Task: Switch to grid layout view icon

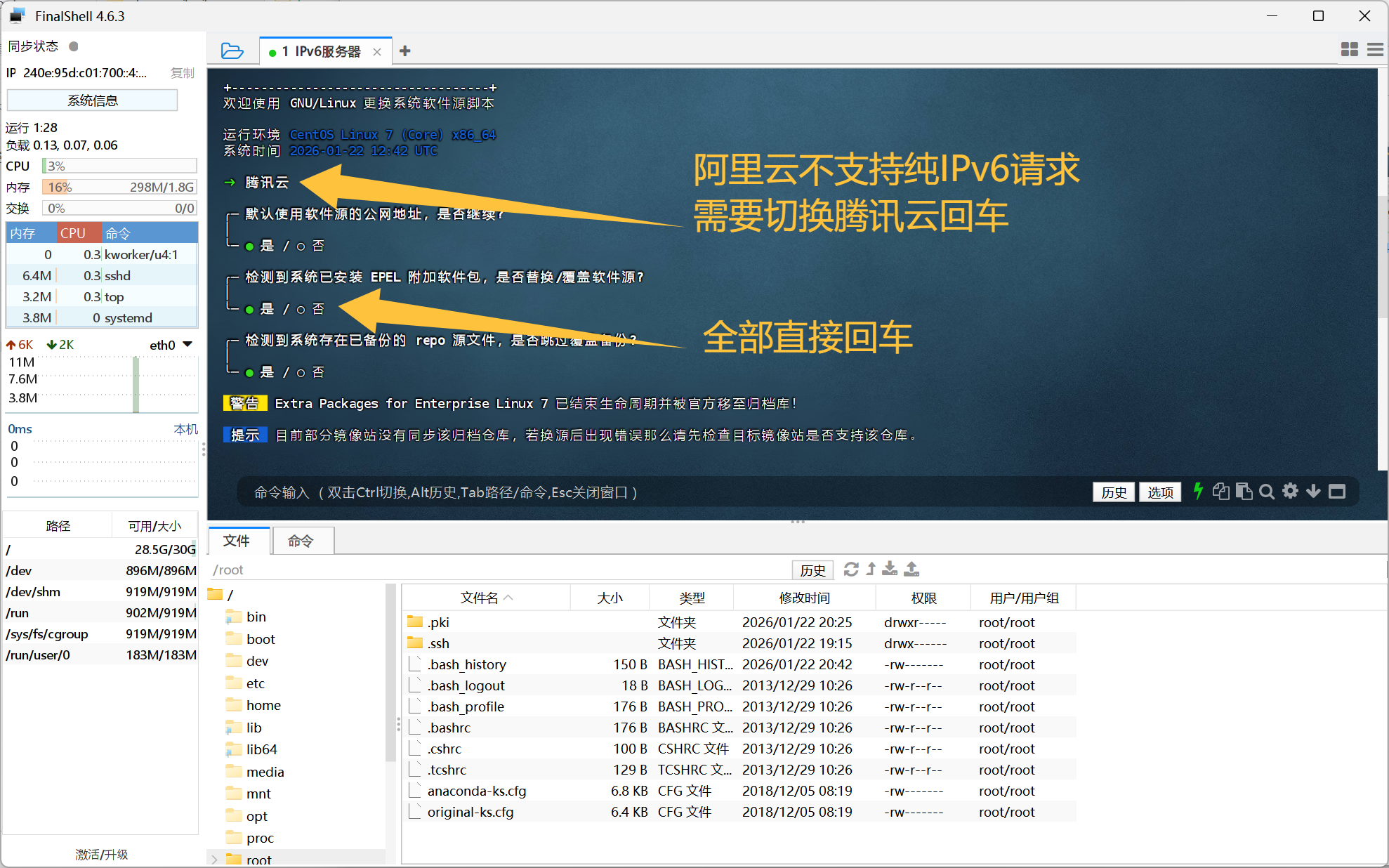Action: point(1349,49)
